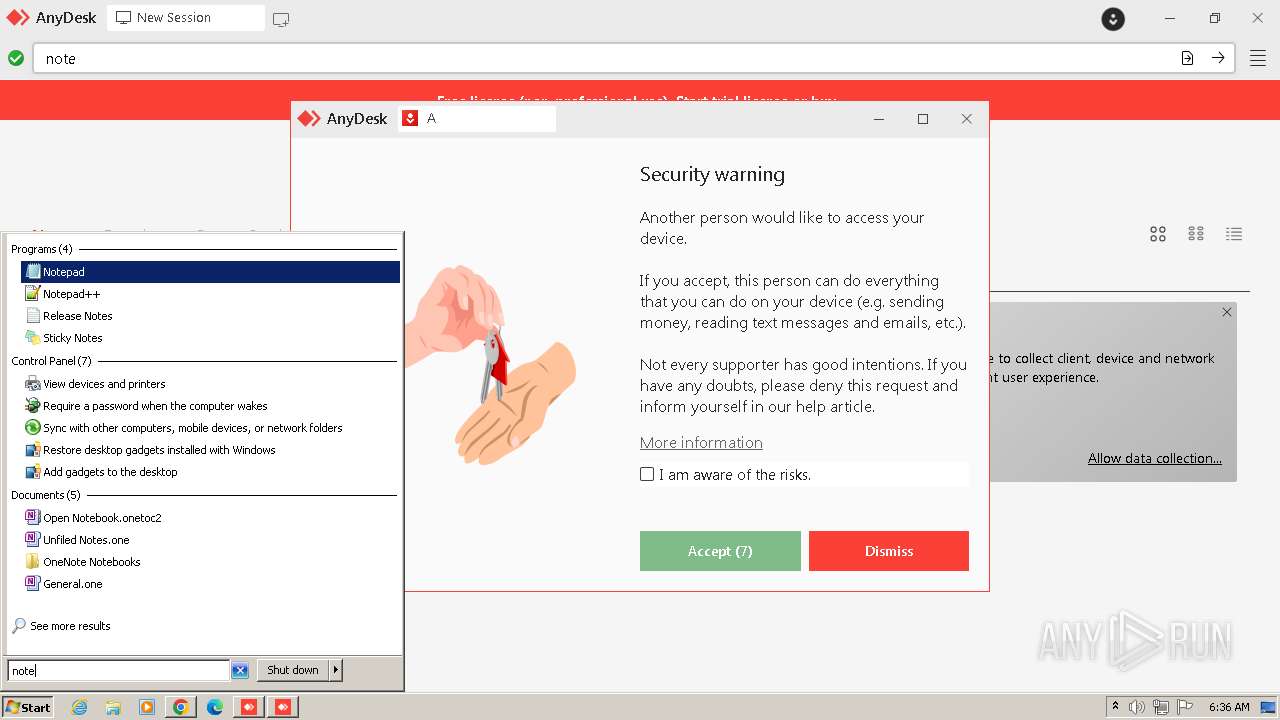The width and height of the screenshot is (1280, 720).
Task: Select the New Session tab
Action: click(186, 18)
